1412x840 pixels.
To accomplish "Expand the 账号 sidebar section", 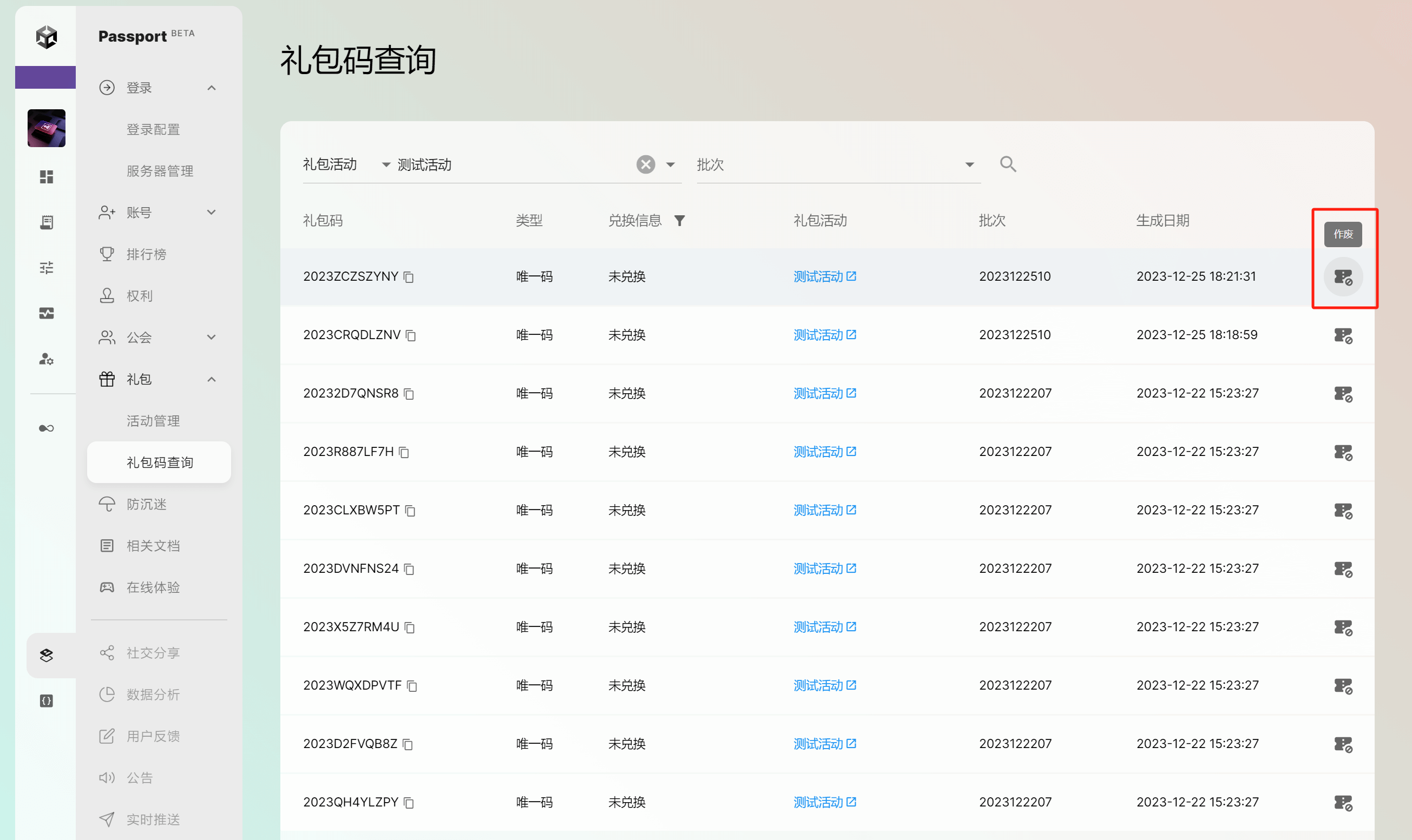I will tap(211, 213).
